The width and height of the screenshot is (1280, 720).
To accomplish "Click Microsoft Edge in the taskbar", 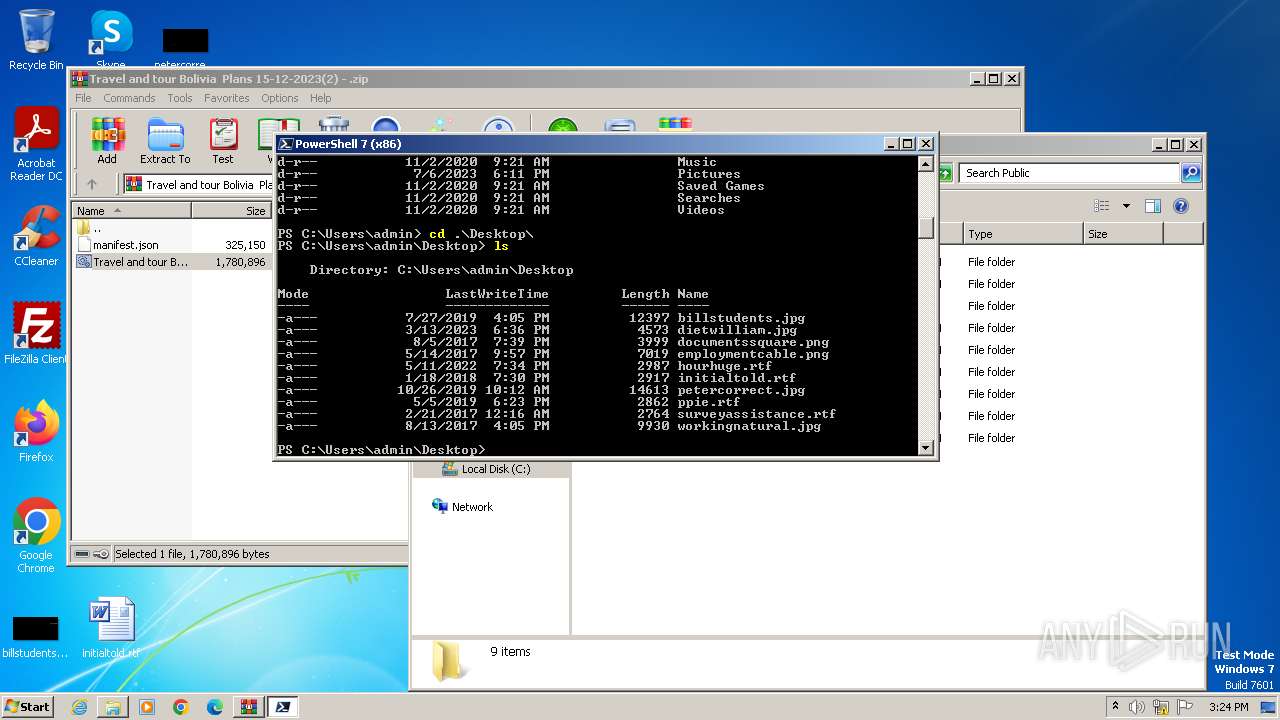I will tap(215, 707).
